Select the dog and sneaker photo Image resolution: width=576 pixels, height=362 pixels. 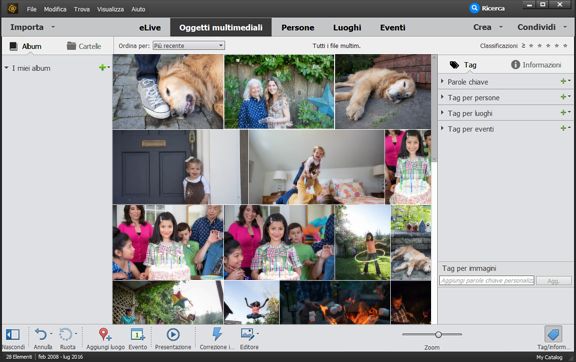(168, 92)
